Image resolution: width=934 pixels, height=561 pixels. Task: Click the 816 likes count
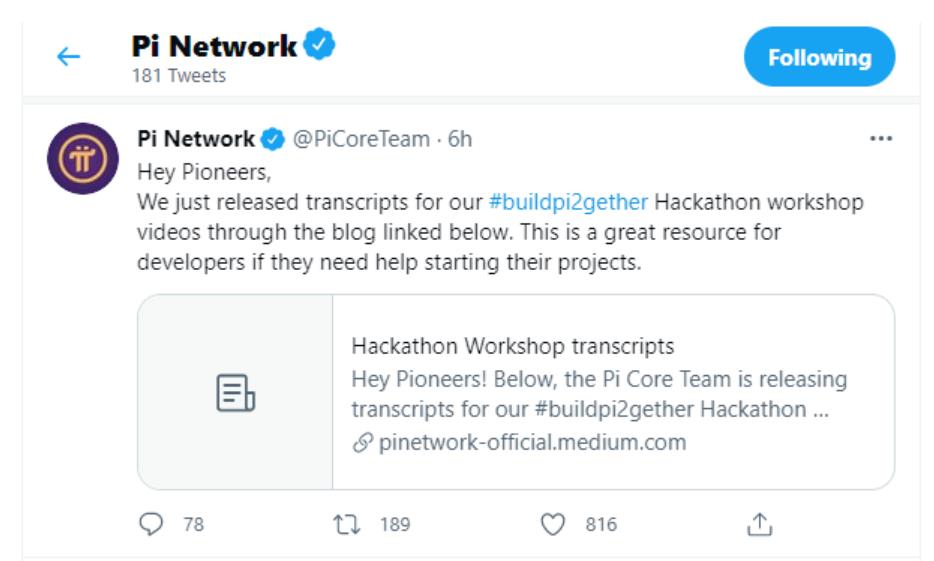click(601, 524)
